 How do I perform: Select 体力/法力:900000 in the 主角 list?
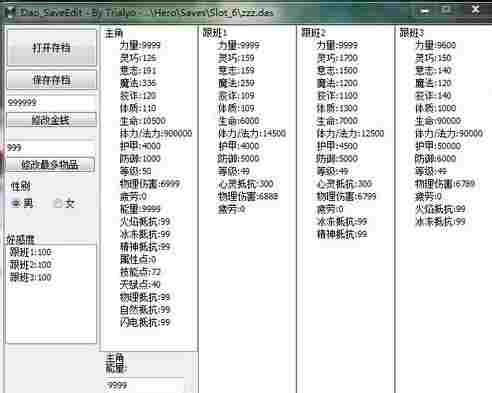pyautogui.click(x=156, y=133)
